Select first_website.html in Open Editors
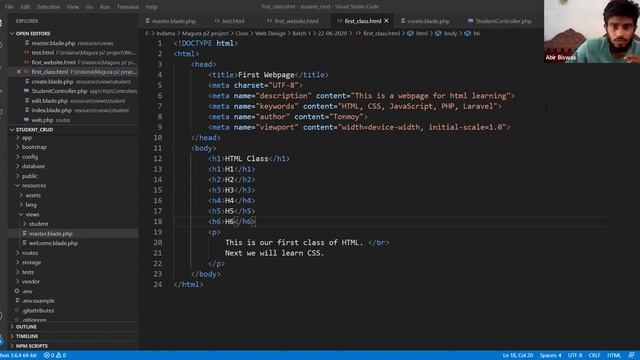This screenshot has height=360, width=640. tap(53, 62)
